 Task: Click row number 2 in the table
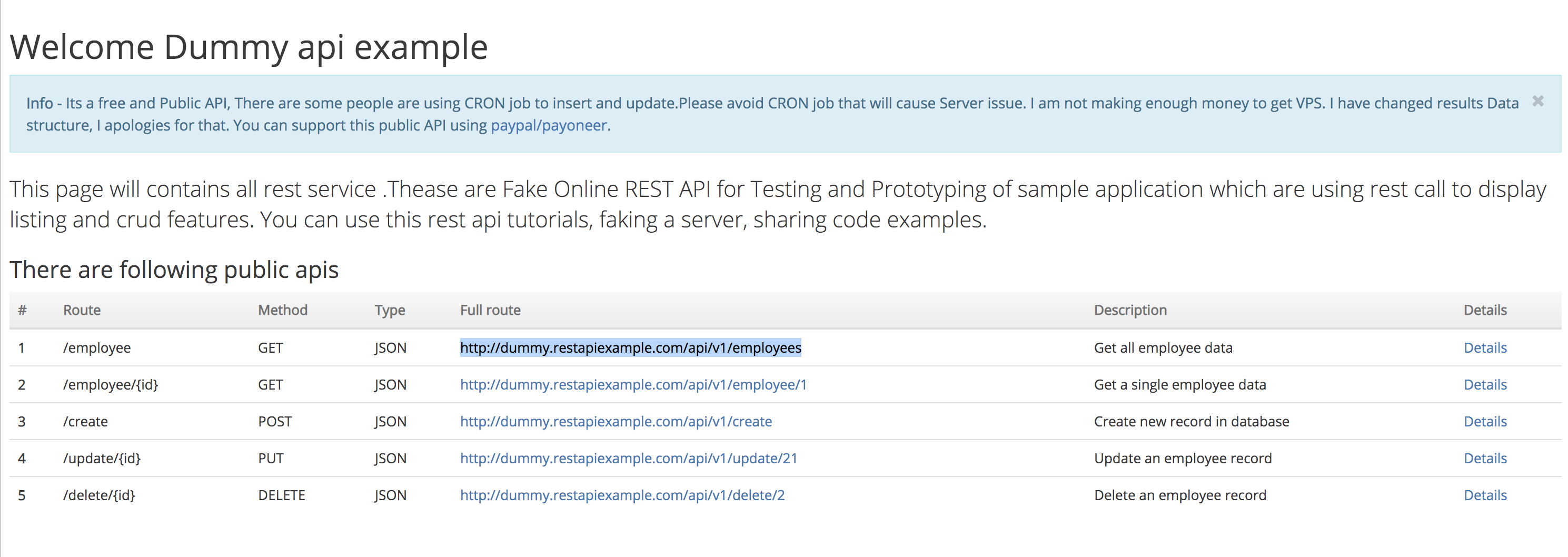tap(22, 385)
